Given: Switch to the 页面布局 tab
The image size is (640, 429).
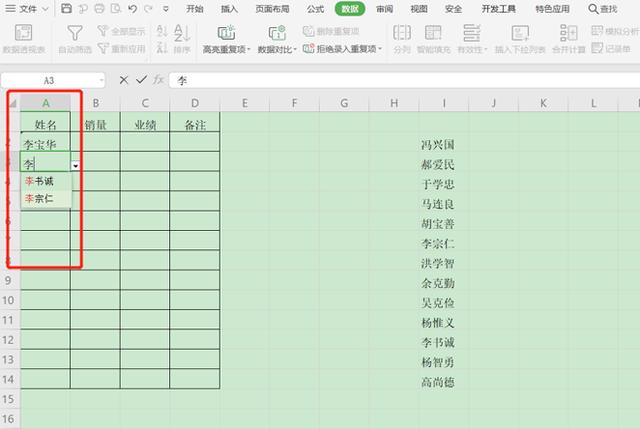Looking at the screenshot, I should coord(272,9).
